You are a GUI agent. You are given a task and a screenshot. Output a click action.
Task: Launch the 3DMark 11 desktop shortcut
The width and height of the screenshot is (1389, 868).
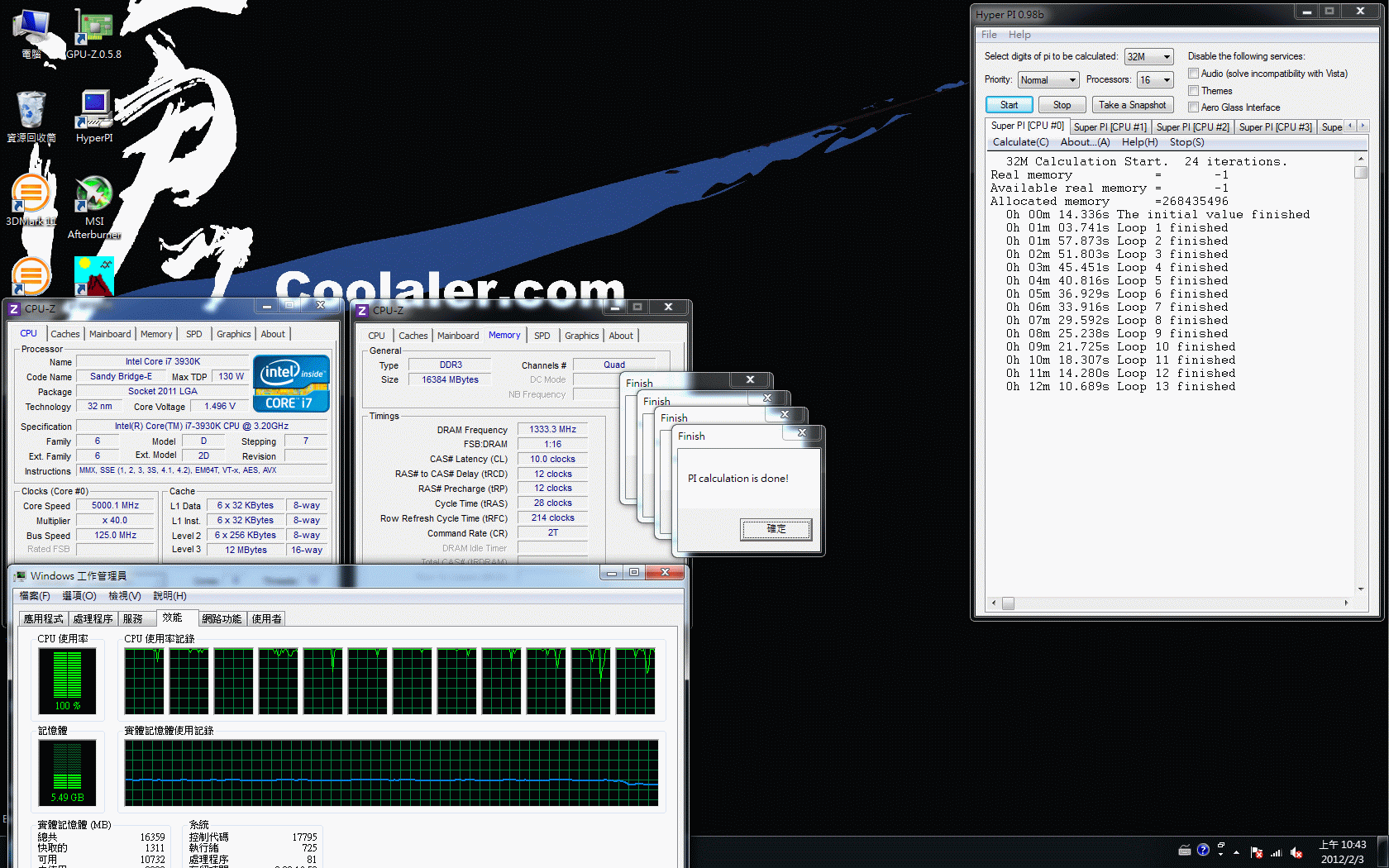pyautogui.click(x=31, y=201)
